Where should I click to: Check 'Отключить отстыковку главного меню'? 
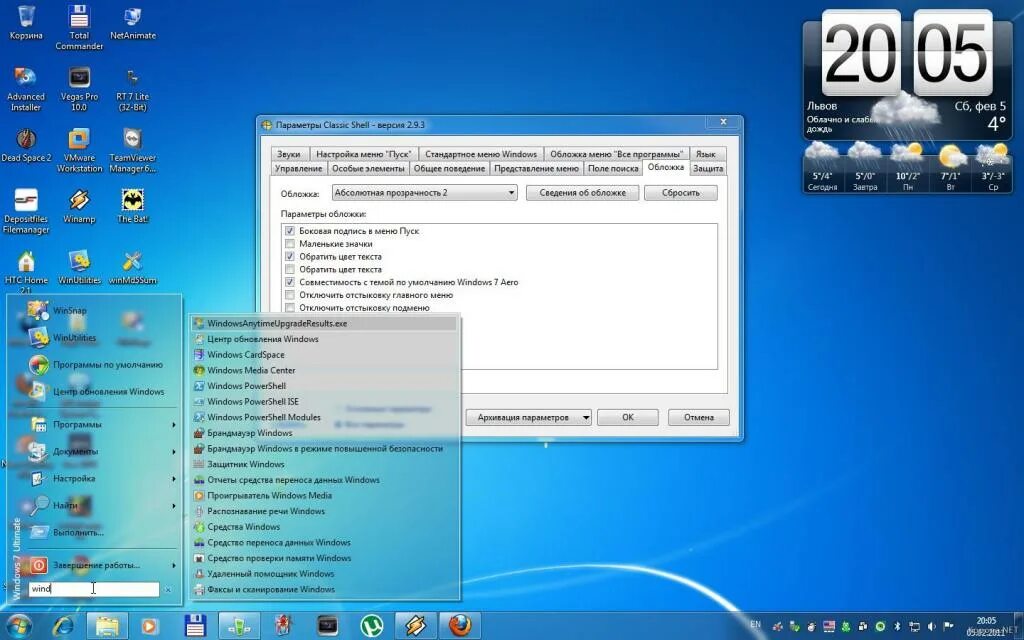(x=290, y=295)
